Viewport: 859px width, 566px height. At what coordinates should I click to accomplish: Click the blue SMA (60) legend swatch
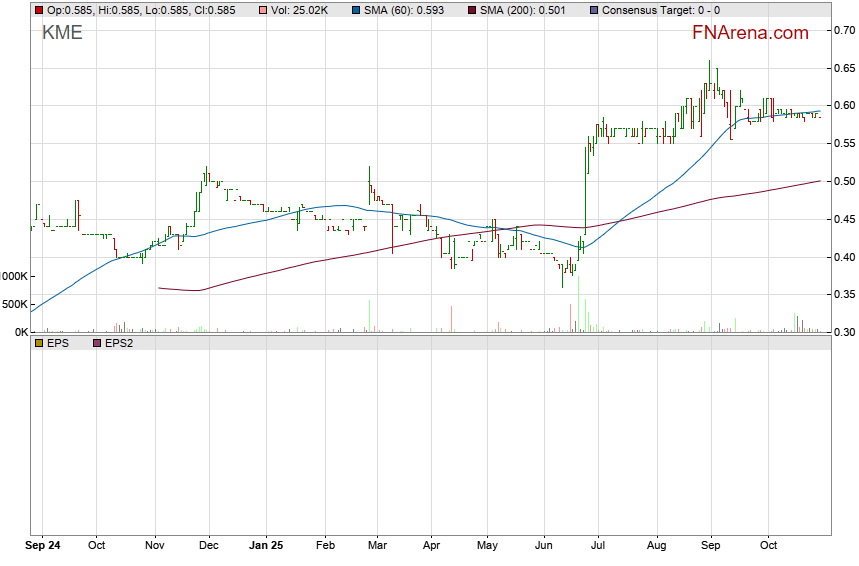[356, 11]
